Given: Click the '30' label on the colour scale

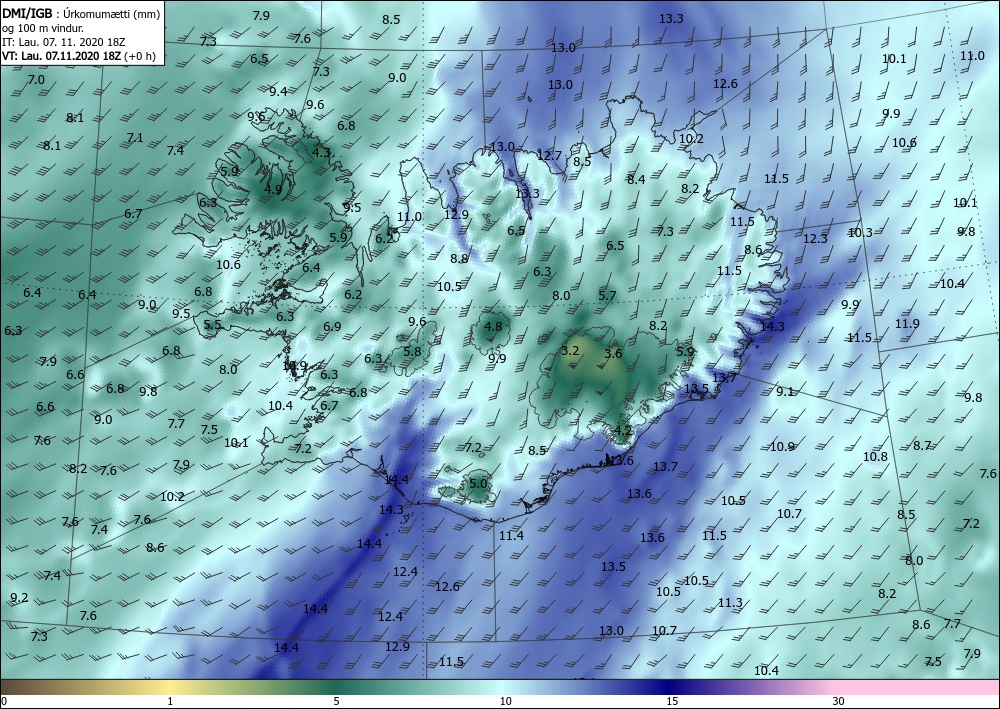Looking at the screenshot, I should pyautogui.click(x=839, y=702).
